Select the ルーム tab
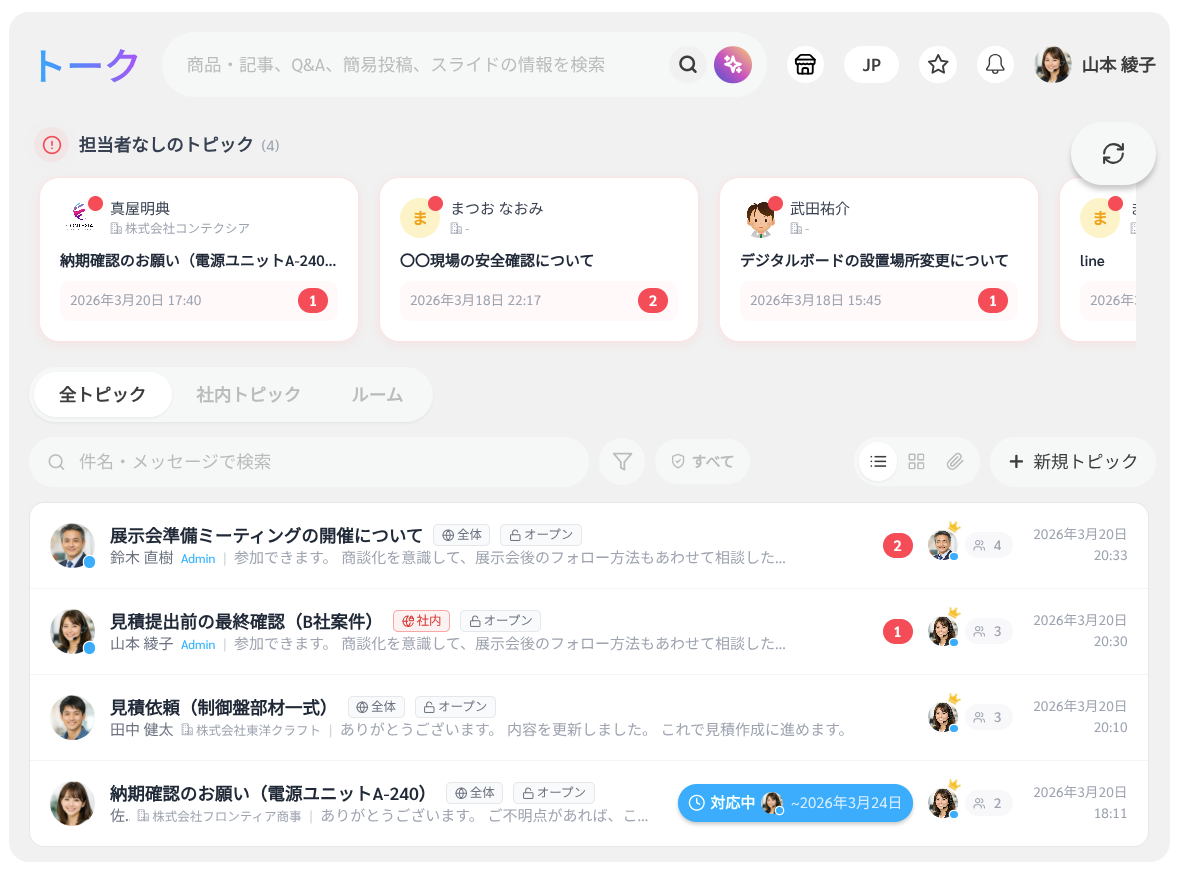 point(377,394)
